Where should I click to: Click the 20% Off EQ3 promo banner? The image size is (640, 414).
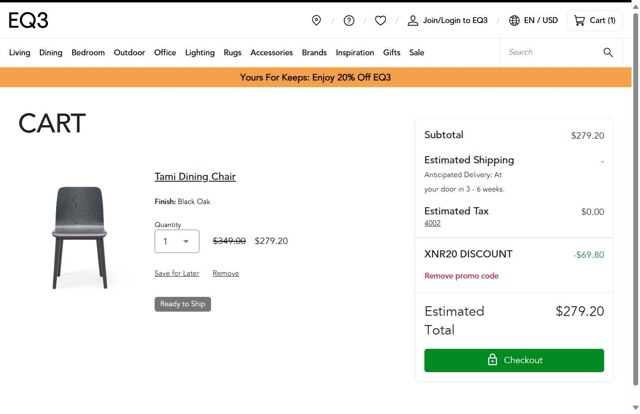click(316, 77)
